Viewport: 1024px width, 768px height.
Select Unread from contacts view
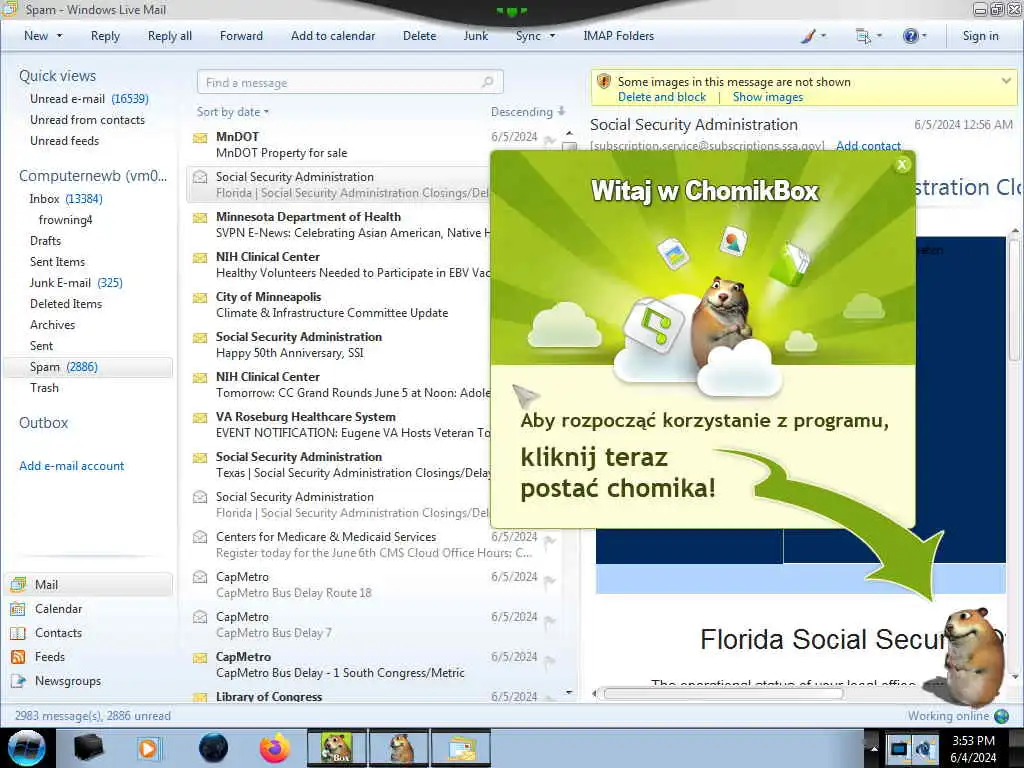[88, 120]
